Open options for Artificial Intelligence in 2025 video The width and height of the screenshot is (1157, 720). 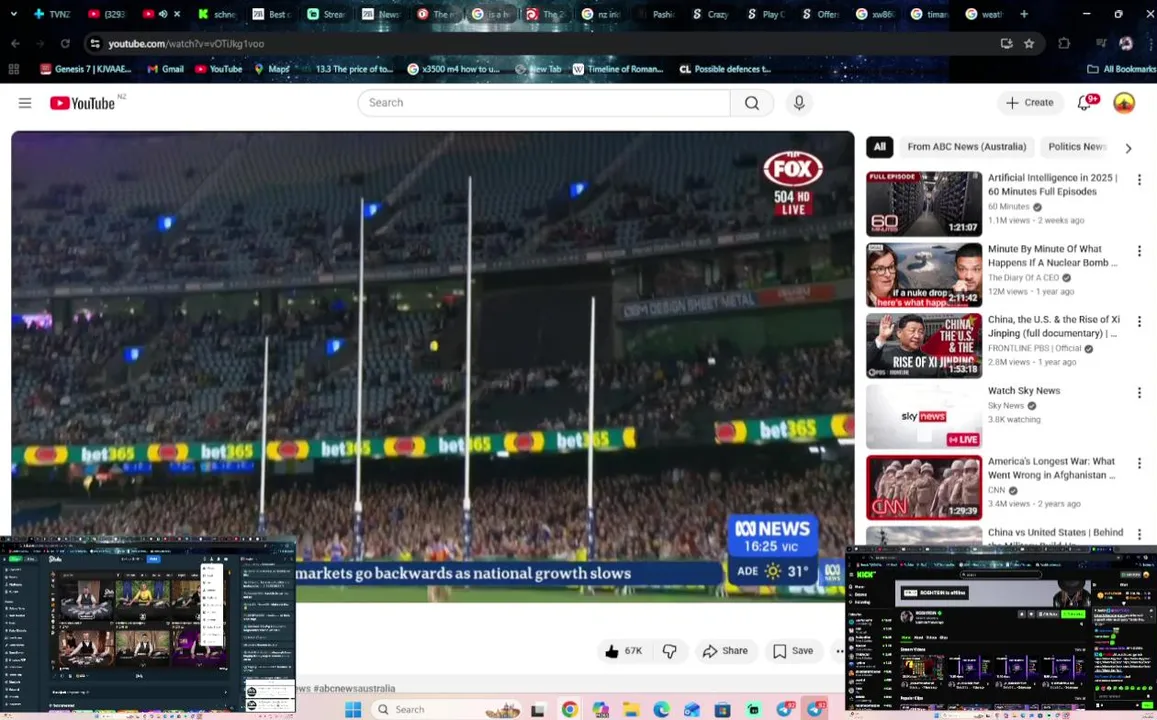tap(1139, 180)
